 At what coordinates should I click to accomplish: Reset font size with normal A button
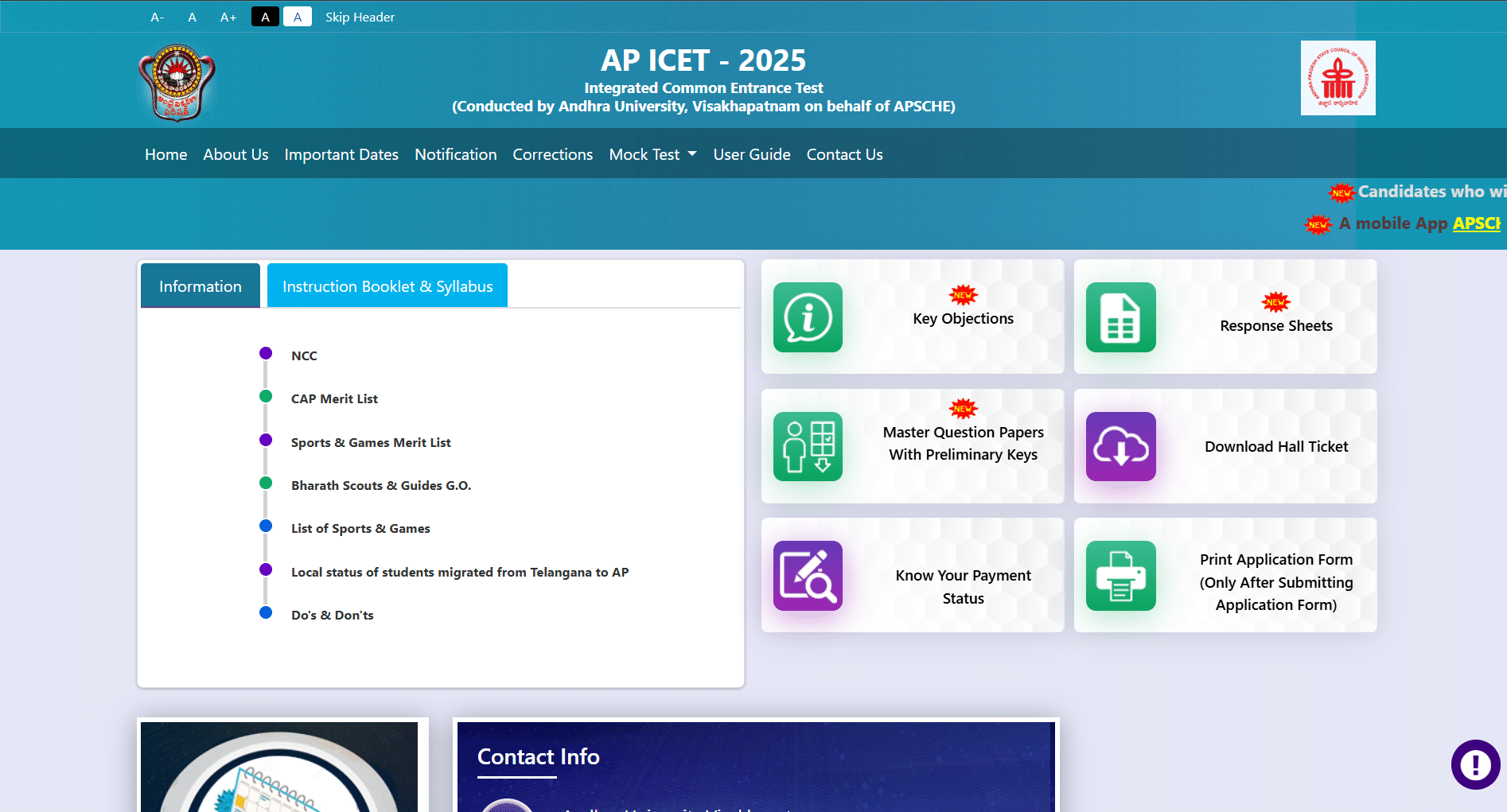[x=192, y=17]
